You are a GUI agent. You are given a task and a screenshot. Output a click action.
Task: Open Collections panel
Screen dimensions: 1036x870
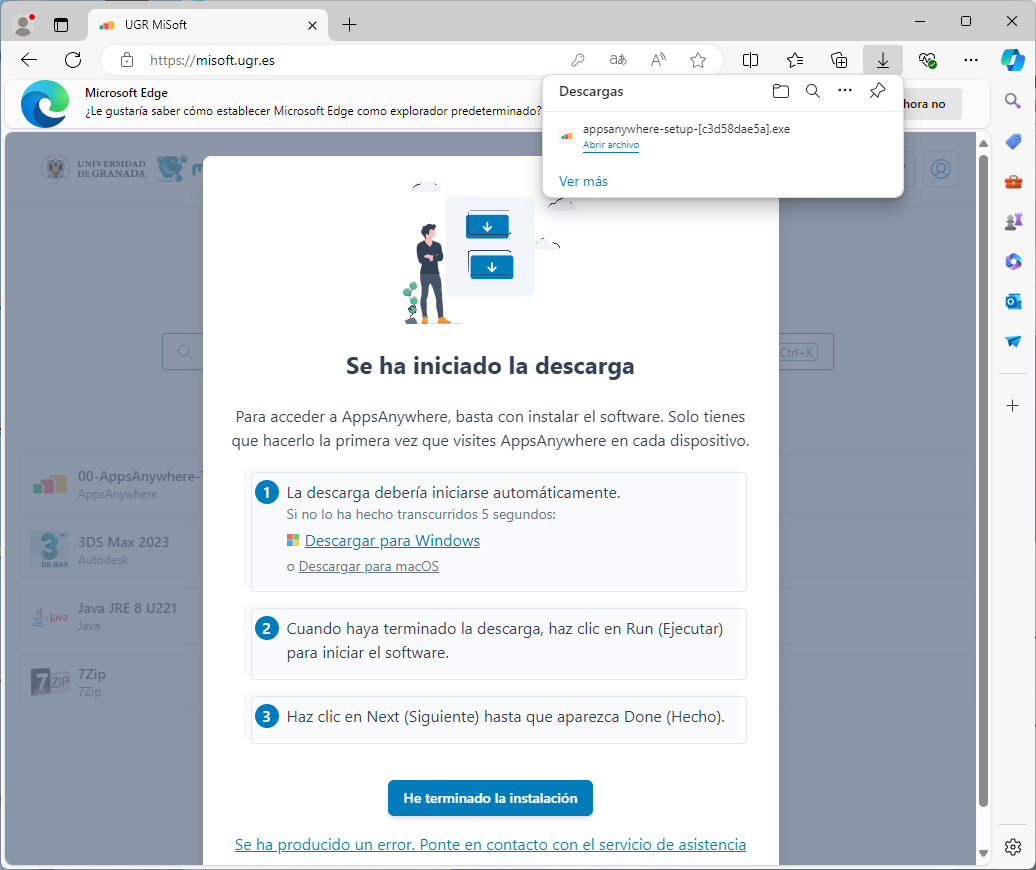[x=839, y=60]
